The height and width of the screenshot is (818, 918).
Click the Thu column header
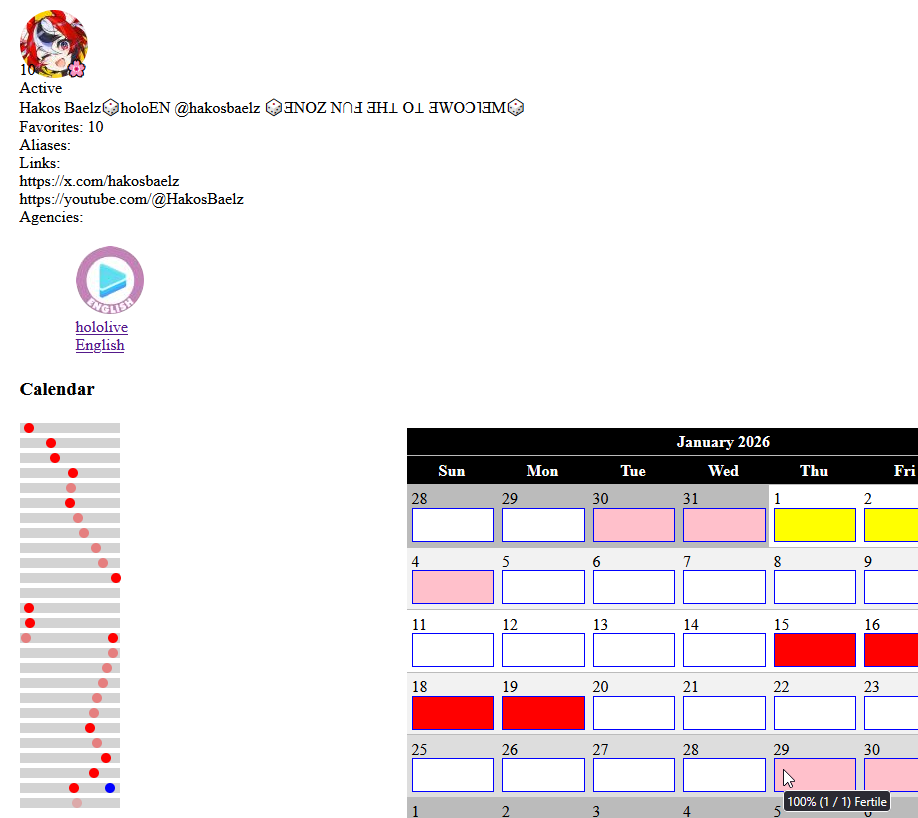point(814,471)
